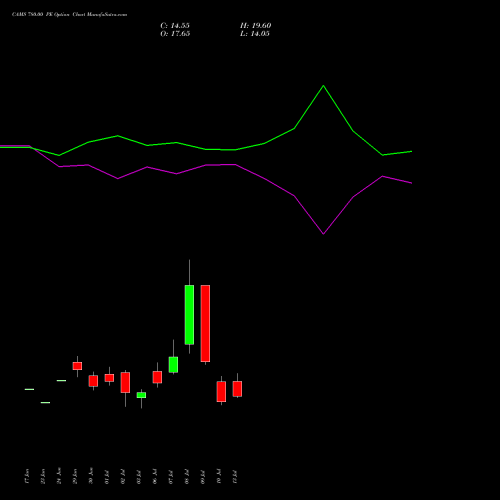
Task: Click the right end of the green line
Action: tap(412, 151)
